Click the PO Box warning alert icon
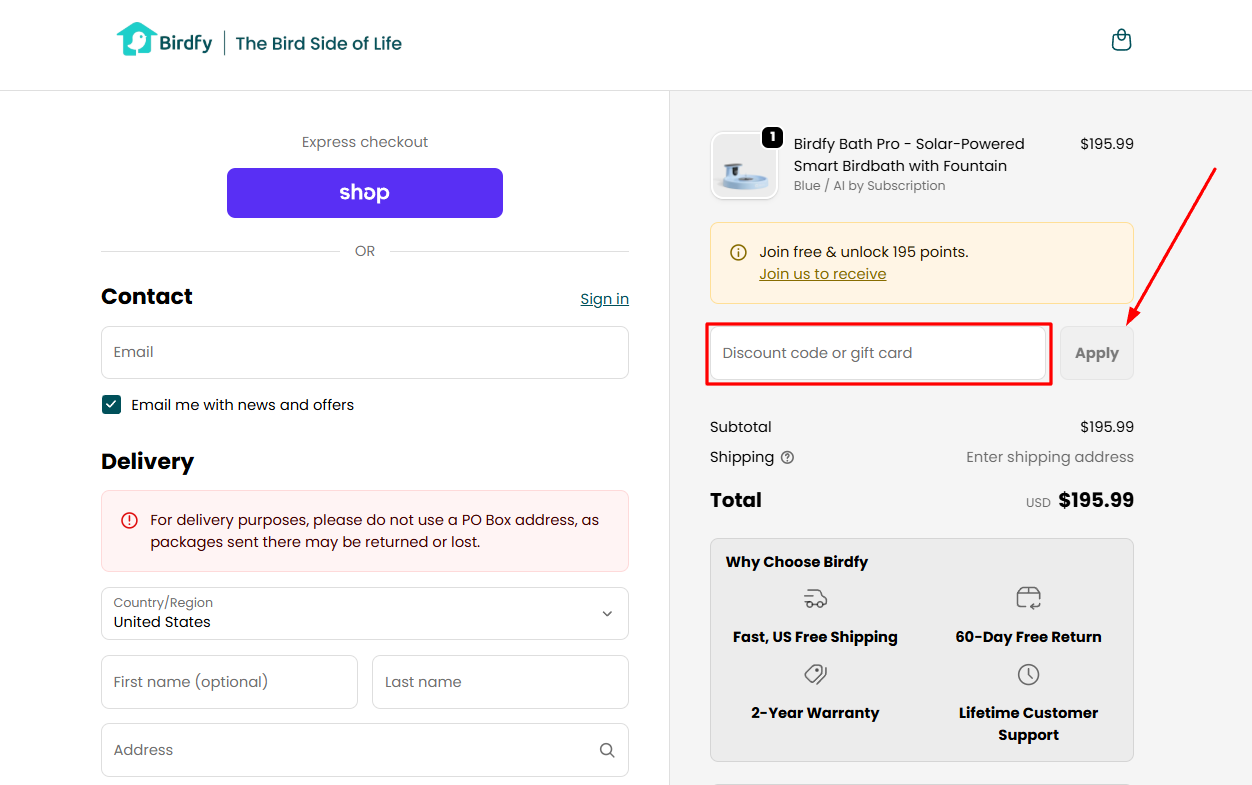 tap(129, 520)
